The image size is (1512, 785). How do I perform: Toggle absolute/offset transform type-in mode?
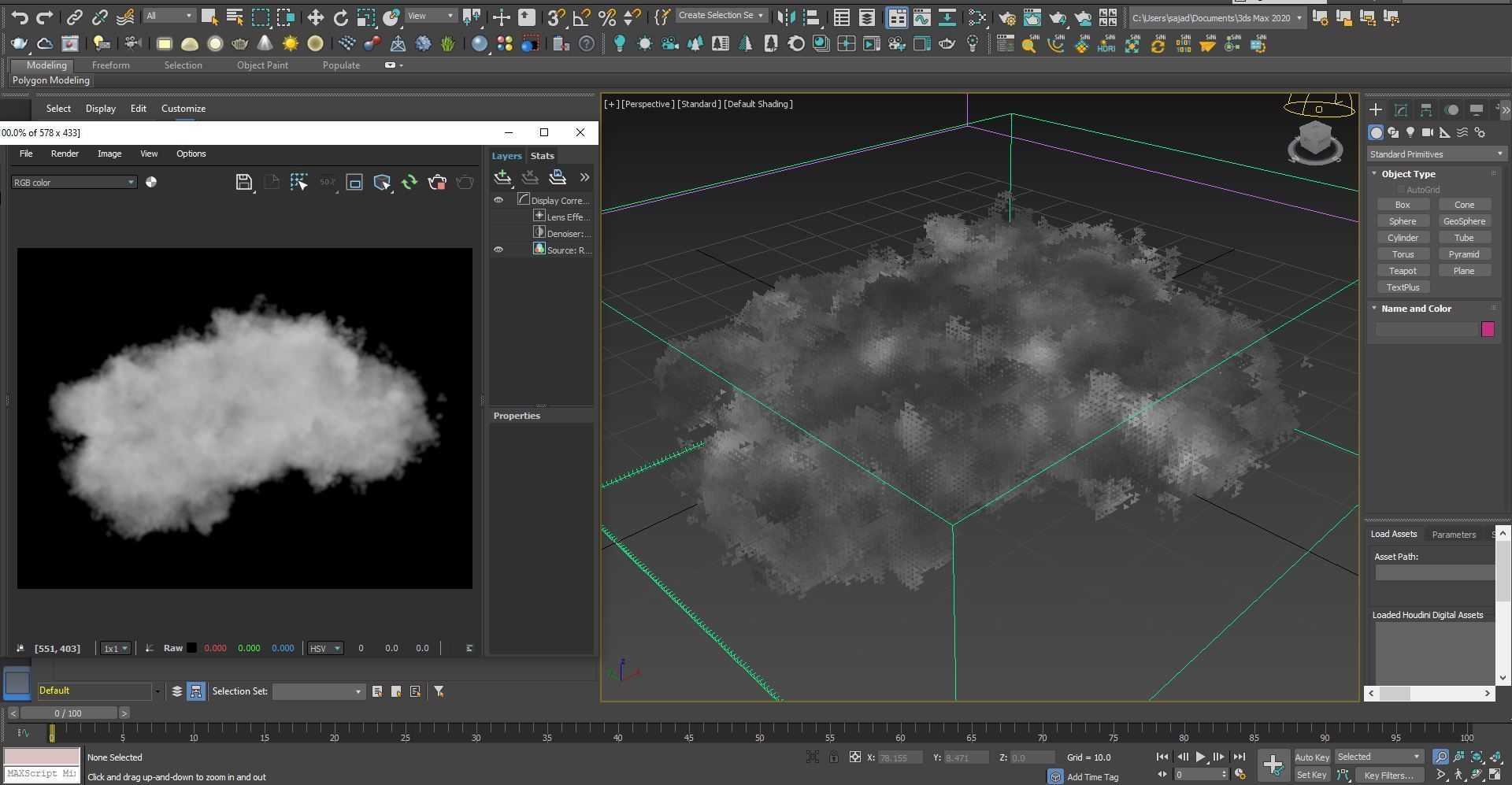pyautogui.click(x=855, y=757)
